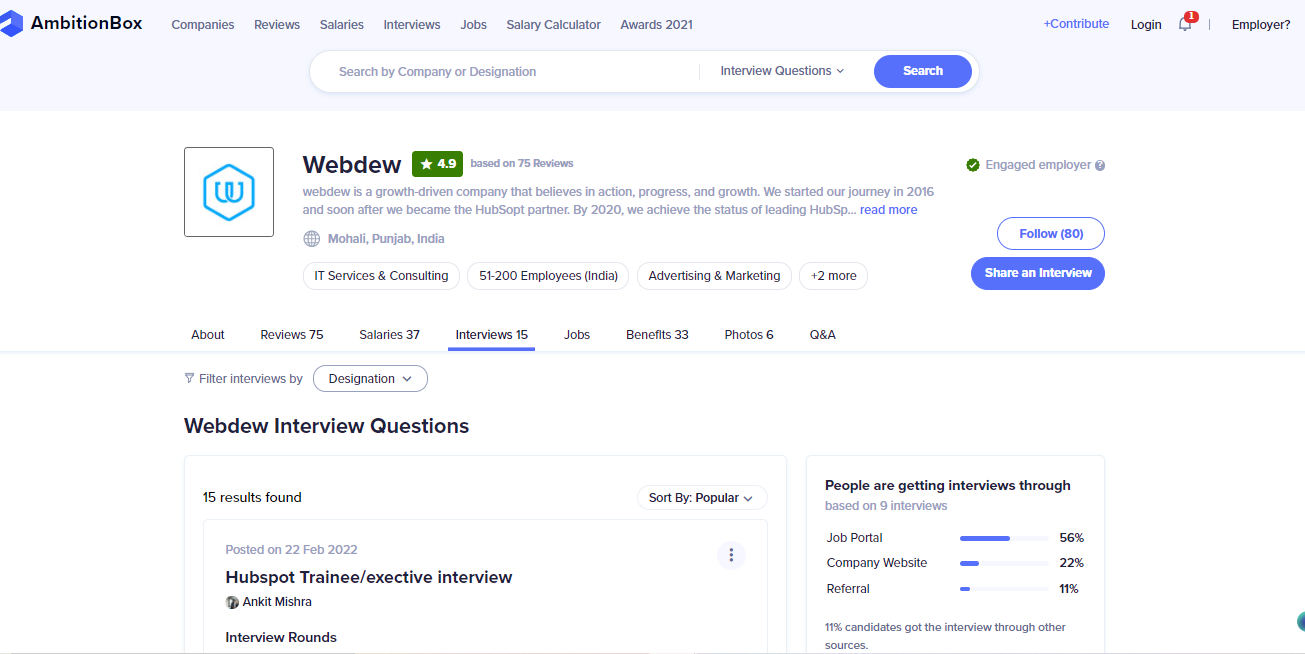The image size is (1305, 654).
Task: Click the green verified checkmark for Engaged employer
Action: click(973, 164)
